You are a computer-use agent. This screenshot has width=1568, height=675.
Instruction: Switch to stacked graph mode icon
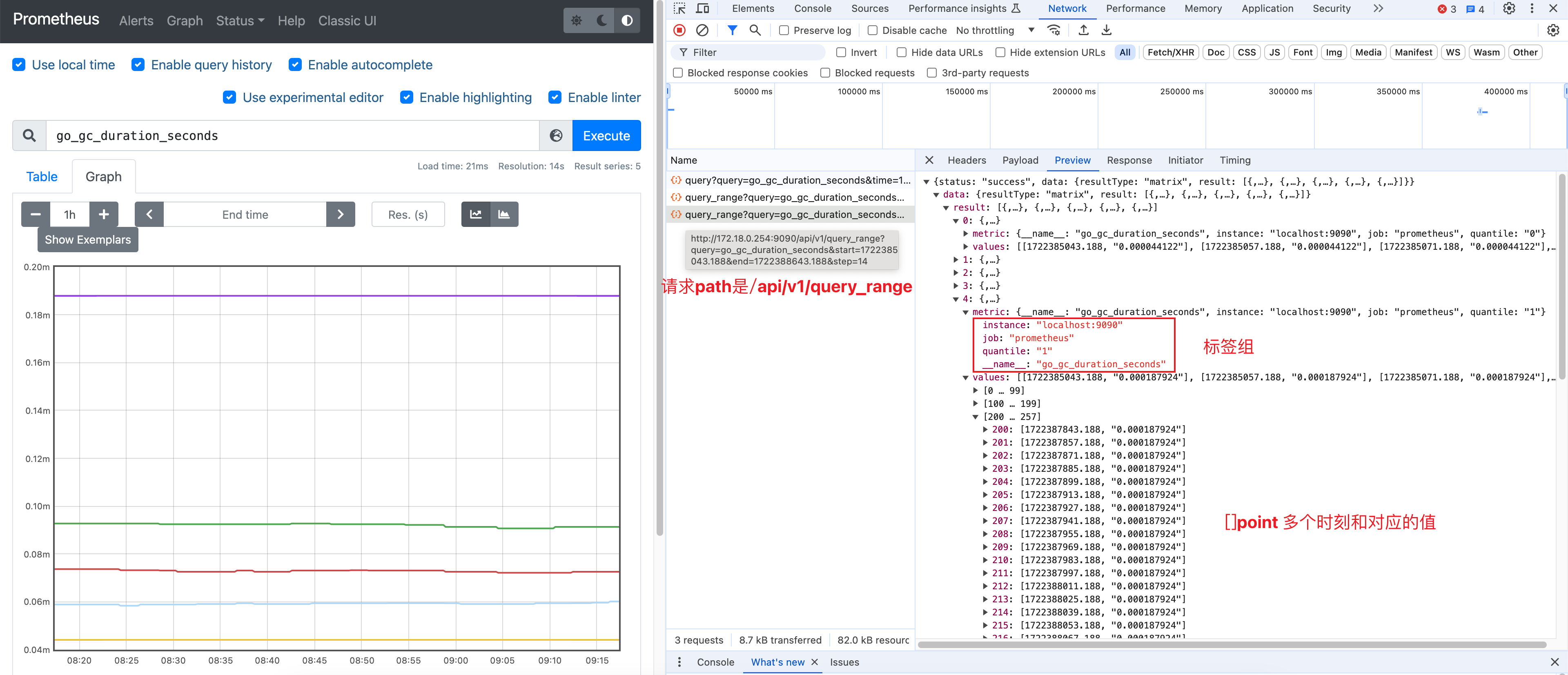click(504, 214)
